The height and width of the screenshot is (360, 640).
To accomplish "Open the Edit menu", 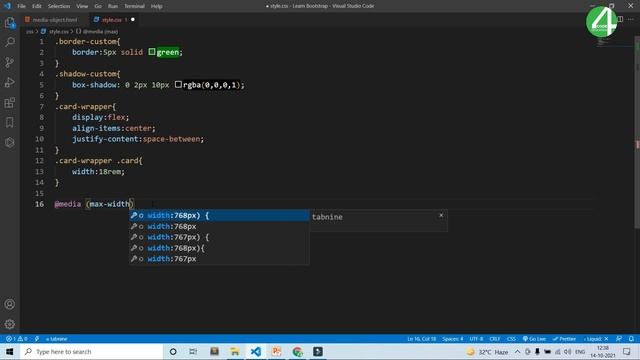I will click(x=37, y=6).
